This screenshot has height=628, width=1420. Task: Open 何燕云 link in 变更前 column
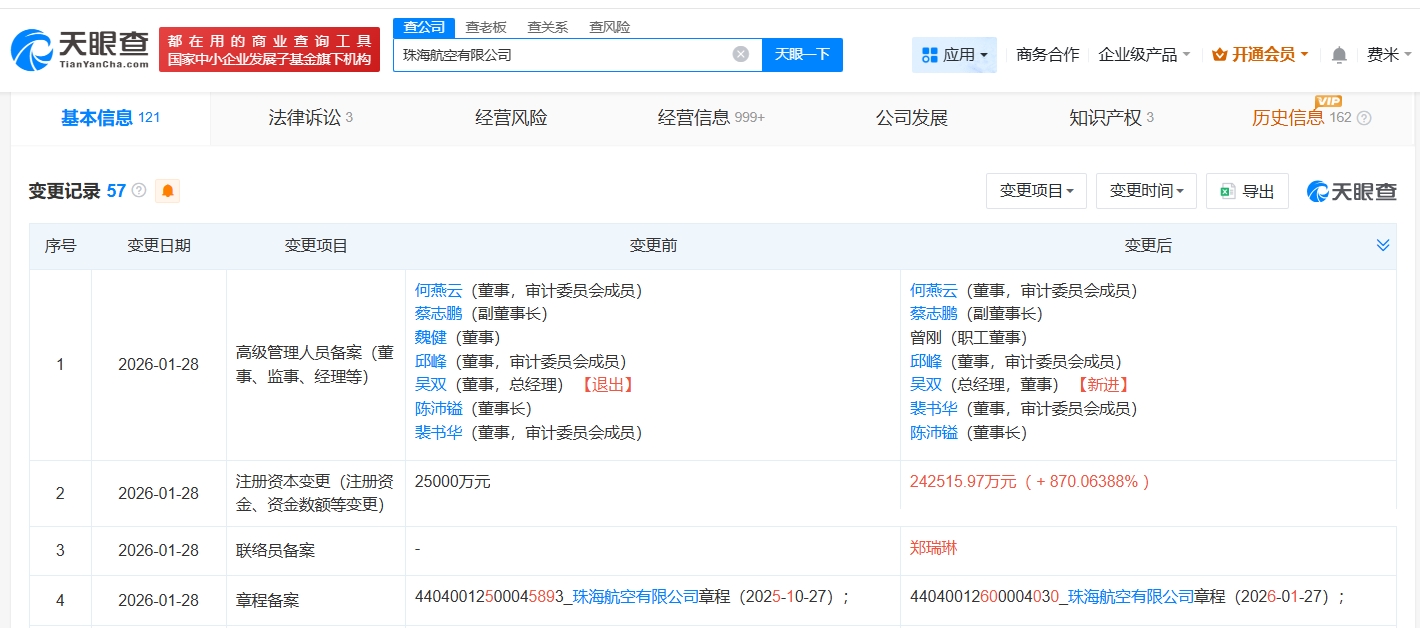[x=438, y=291]
